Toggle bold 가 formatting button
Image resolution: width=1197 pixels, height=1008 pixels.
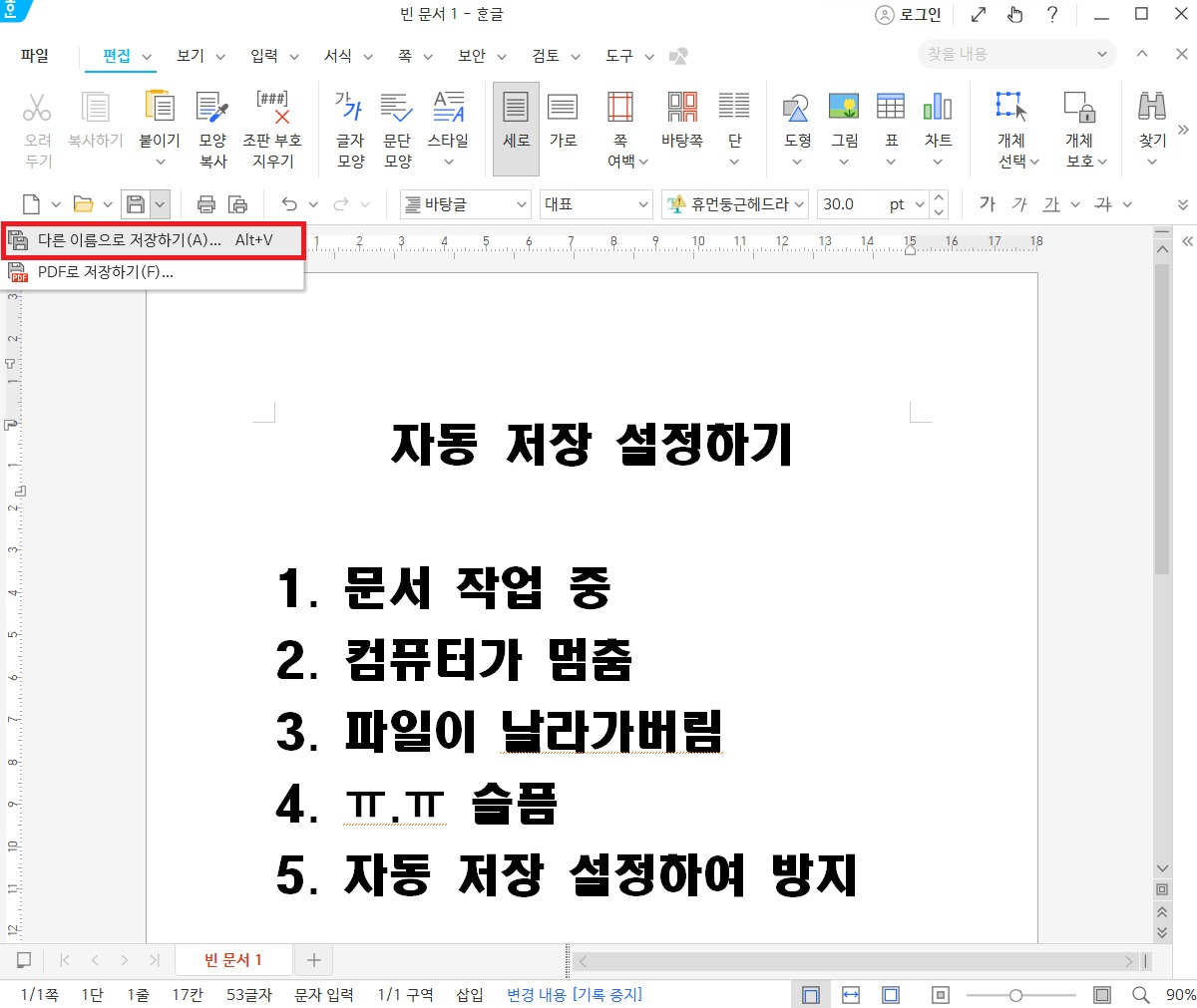point(987,203)
